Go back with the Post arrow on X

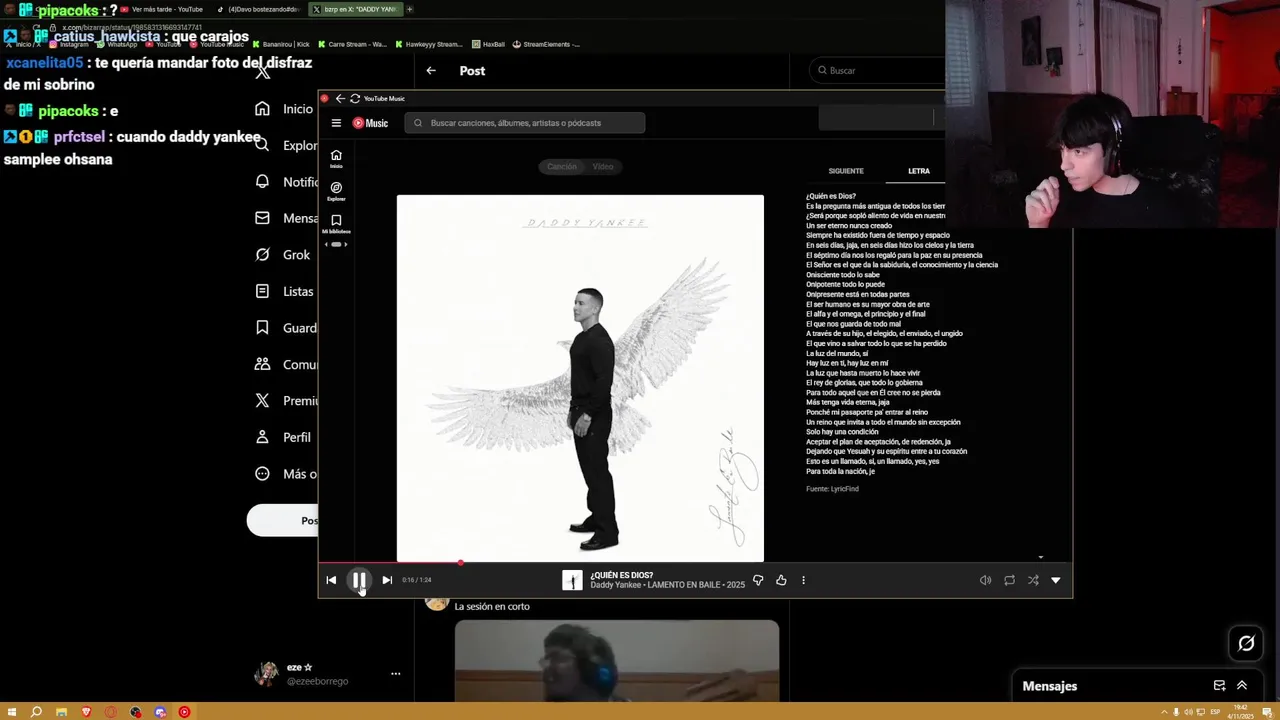(x=431, y=71)
